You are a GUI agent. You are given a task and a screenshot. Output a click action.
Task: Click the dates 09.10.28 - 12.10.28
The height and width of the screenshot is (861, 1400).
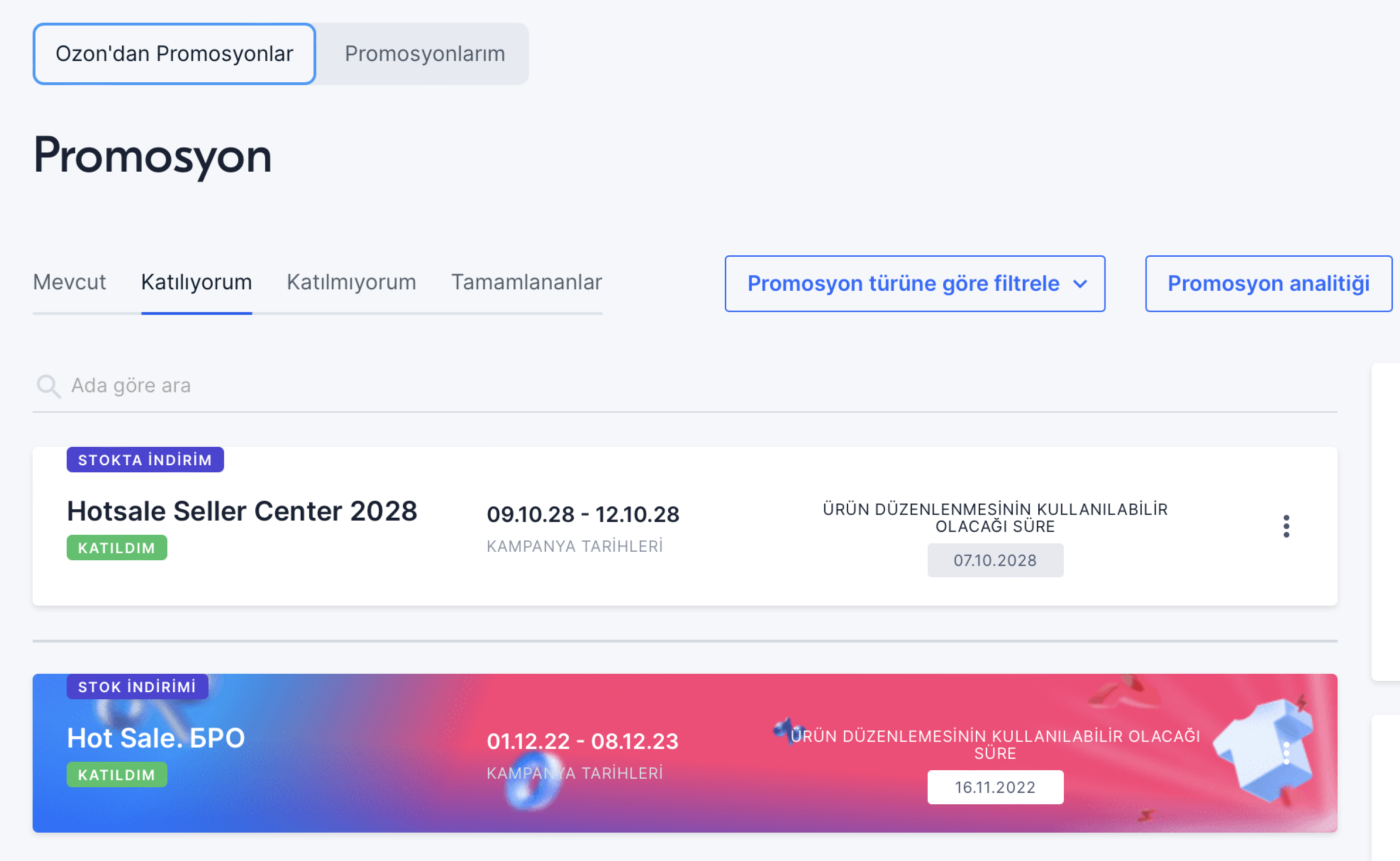point(583,514)
